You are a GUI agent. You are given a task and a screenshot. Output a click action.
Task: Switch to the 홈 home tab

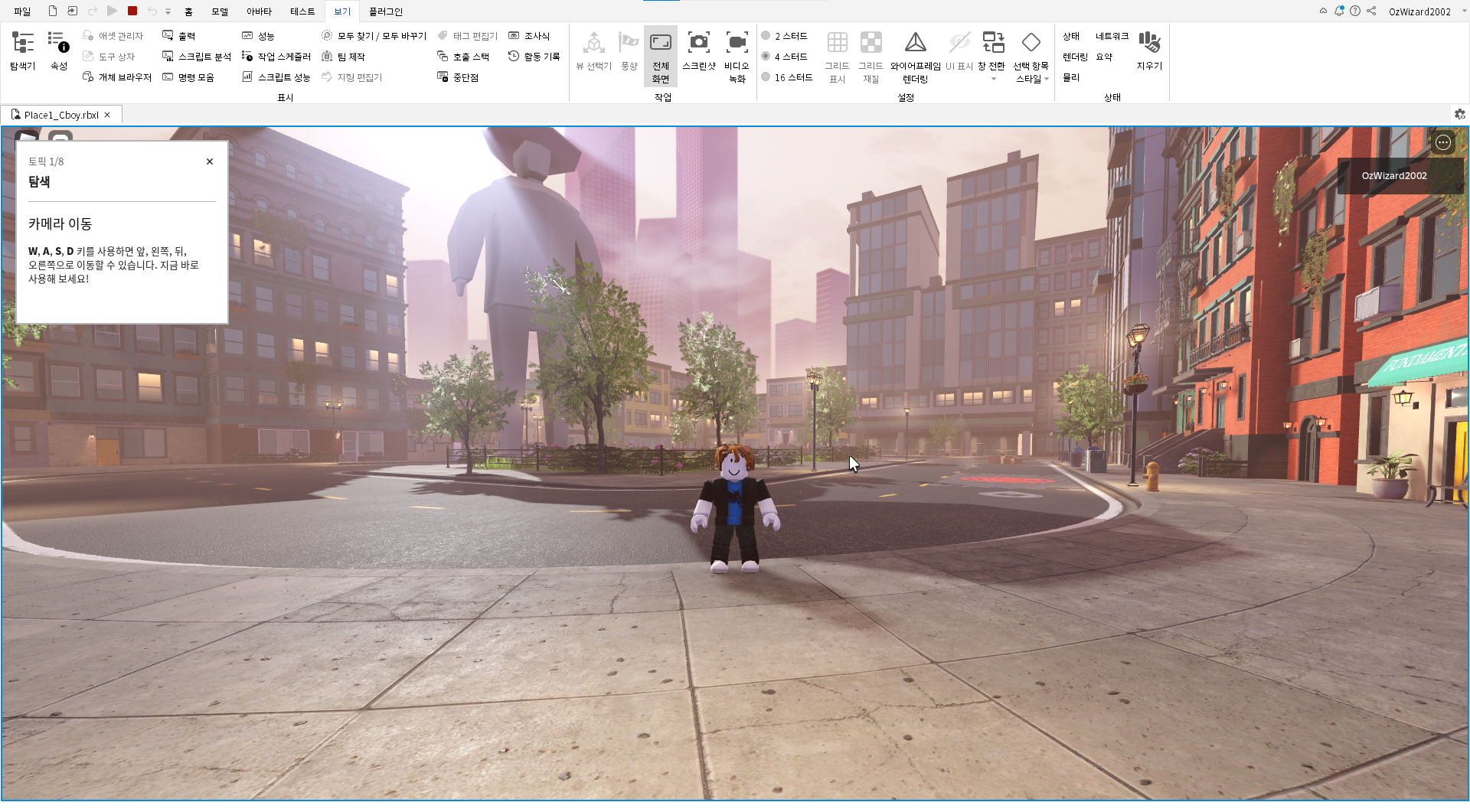point(188,11)
